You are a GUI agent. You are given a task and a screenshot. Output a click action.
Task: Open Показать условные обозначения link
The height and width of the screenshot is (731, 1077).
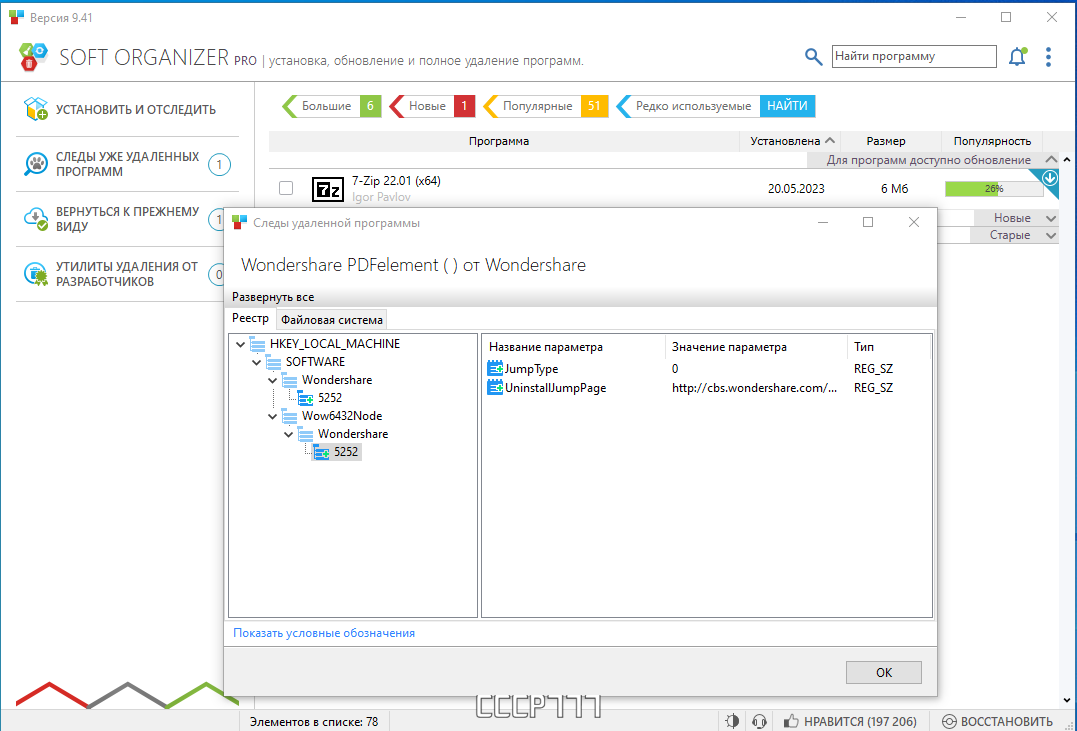[x=324, y=633]
